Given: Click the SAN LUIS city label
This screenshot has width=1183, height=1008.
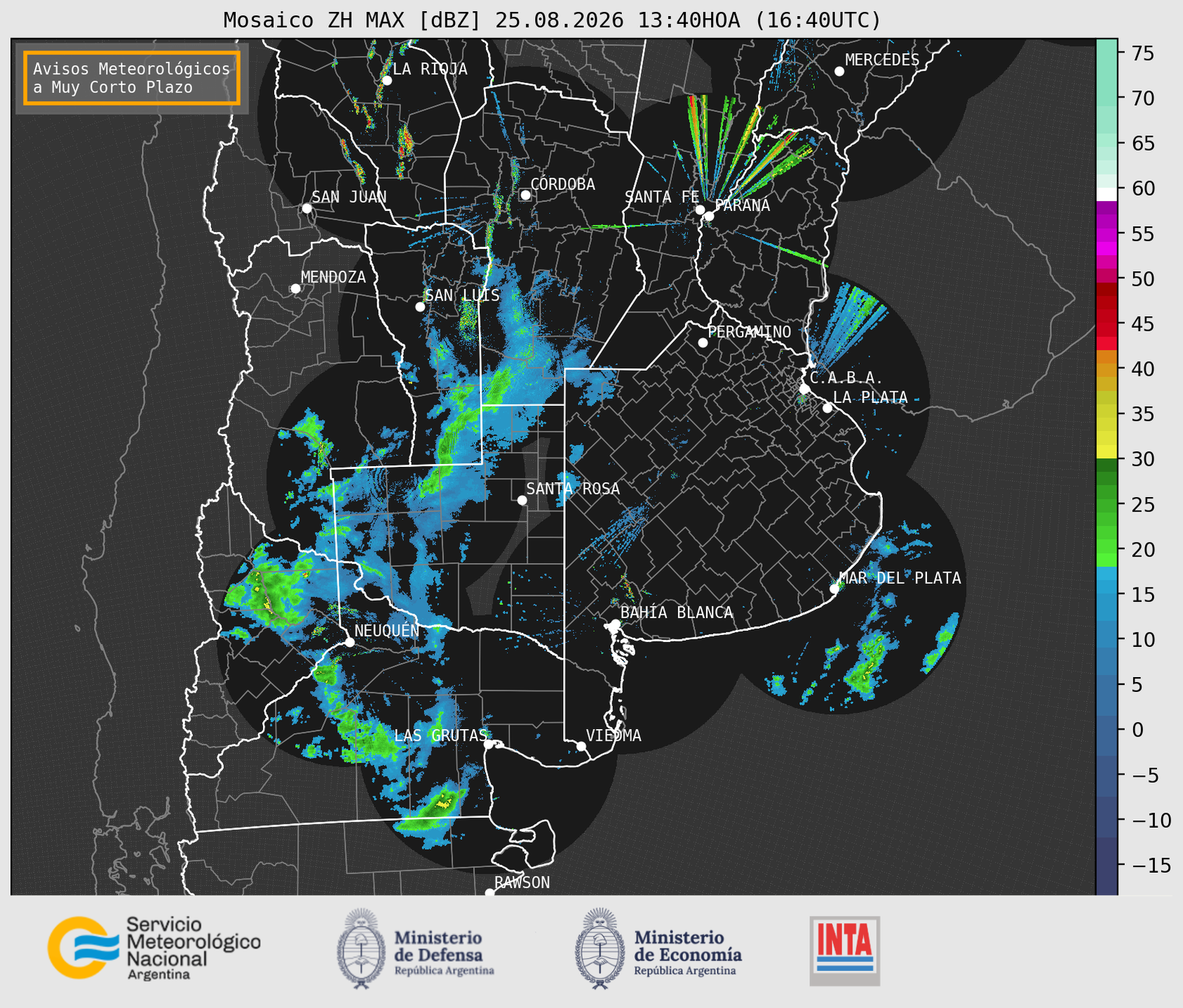Looking at the screenshot, I should [x=463, y=295].
